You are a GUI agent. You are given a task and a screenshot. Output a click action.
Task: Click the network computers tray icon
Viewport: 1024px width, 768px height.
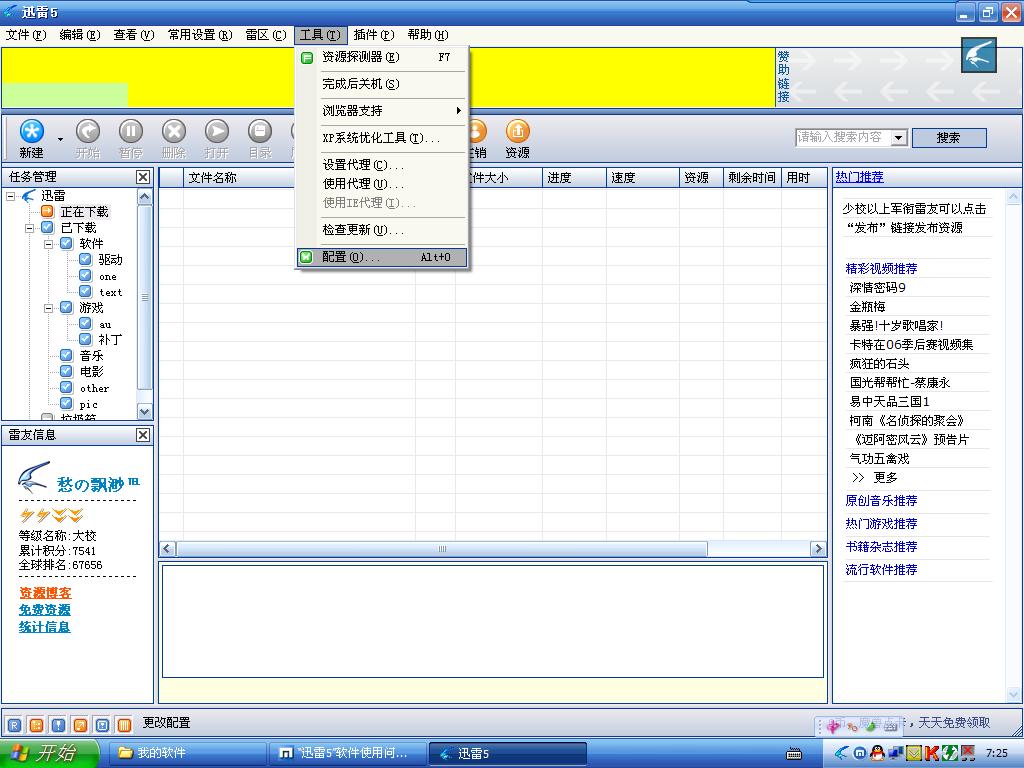(x=895, y=753)
